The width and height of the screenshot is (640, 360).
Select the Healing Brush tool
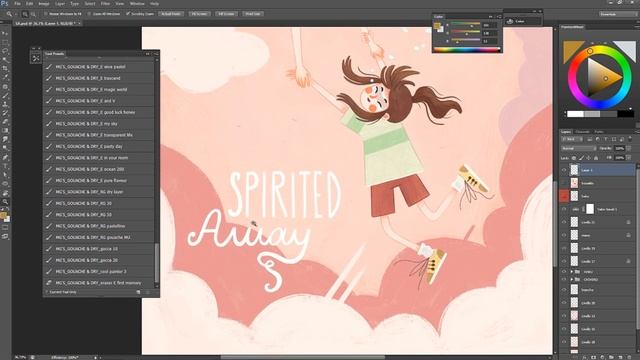click(x=5, y=87)
